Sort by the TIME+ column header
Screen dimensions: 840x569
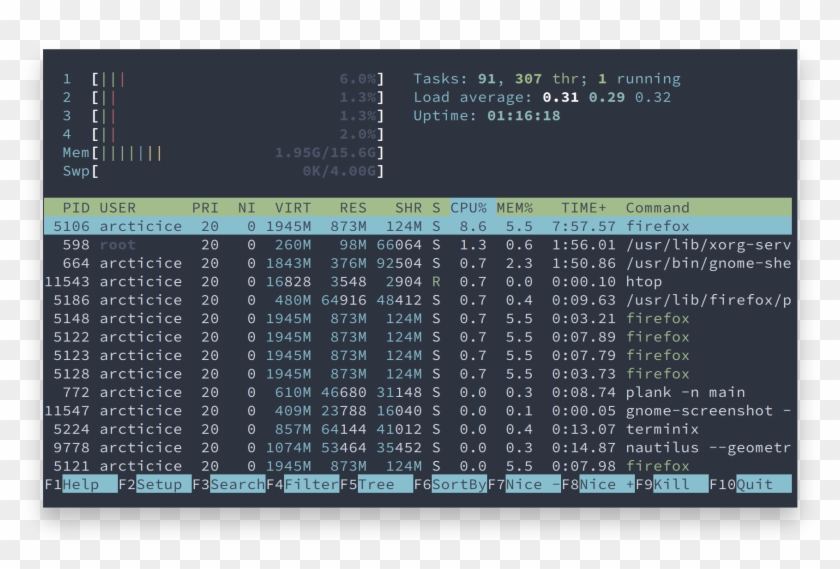[584, 208]
